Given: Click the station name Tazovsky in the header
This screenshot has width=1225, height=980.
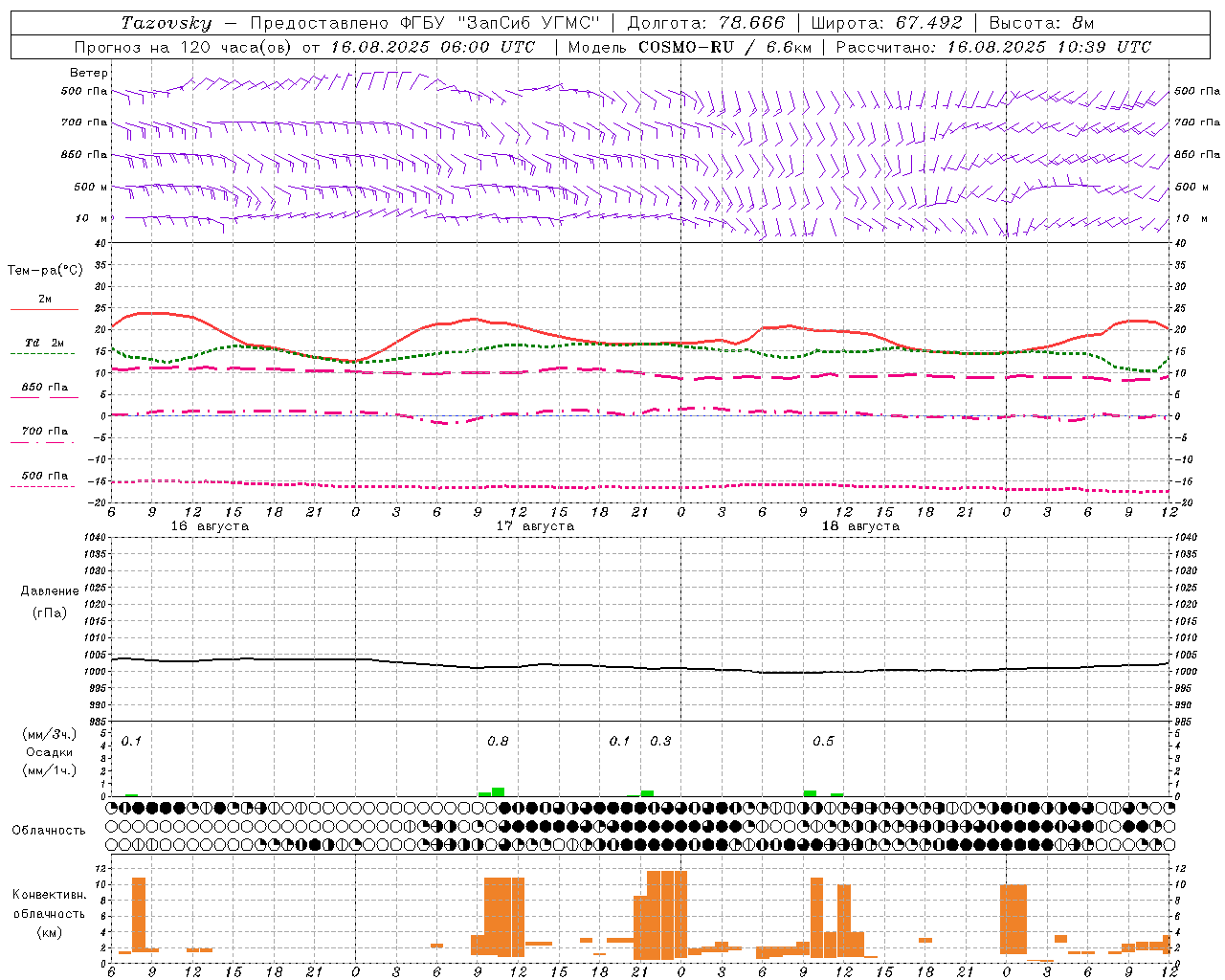Looking at the screenshot, I should pyautogui.click(x=167, y=23).
